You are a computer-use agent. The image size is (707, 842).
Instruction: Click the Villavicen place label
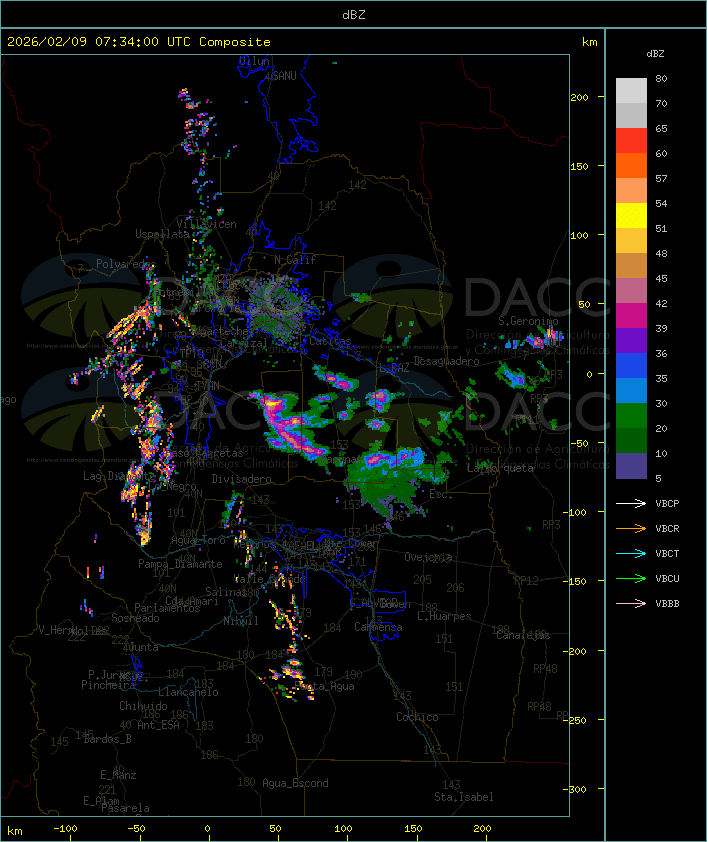[206, 224]
